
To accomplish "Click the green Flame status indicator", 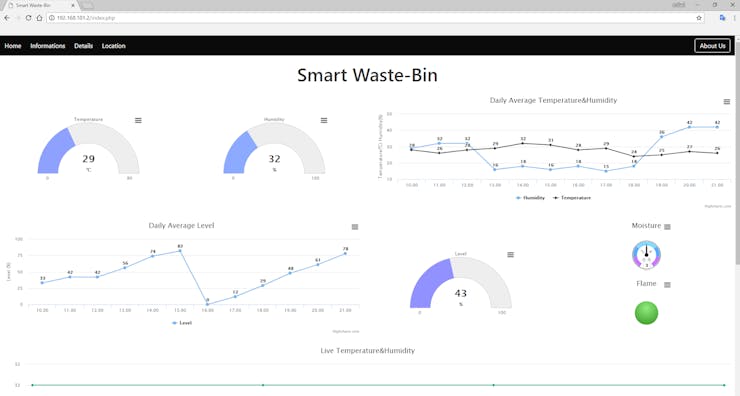I will pyautogui.click(x=646, y=313).
